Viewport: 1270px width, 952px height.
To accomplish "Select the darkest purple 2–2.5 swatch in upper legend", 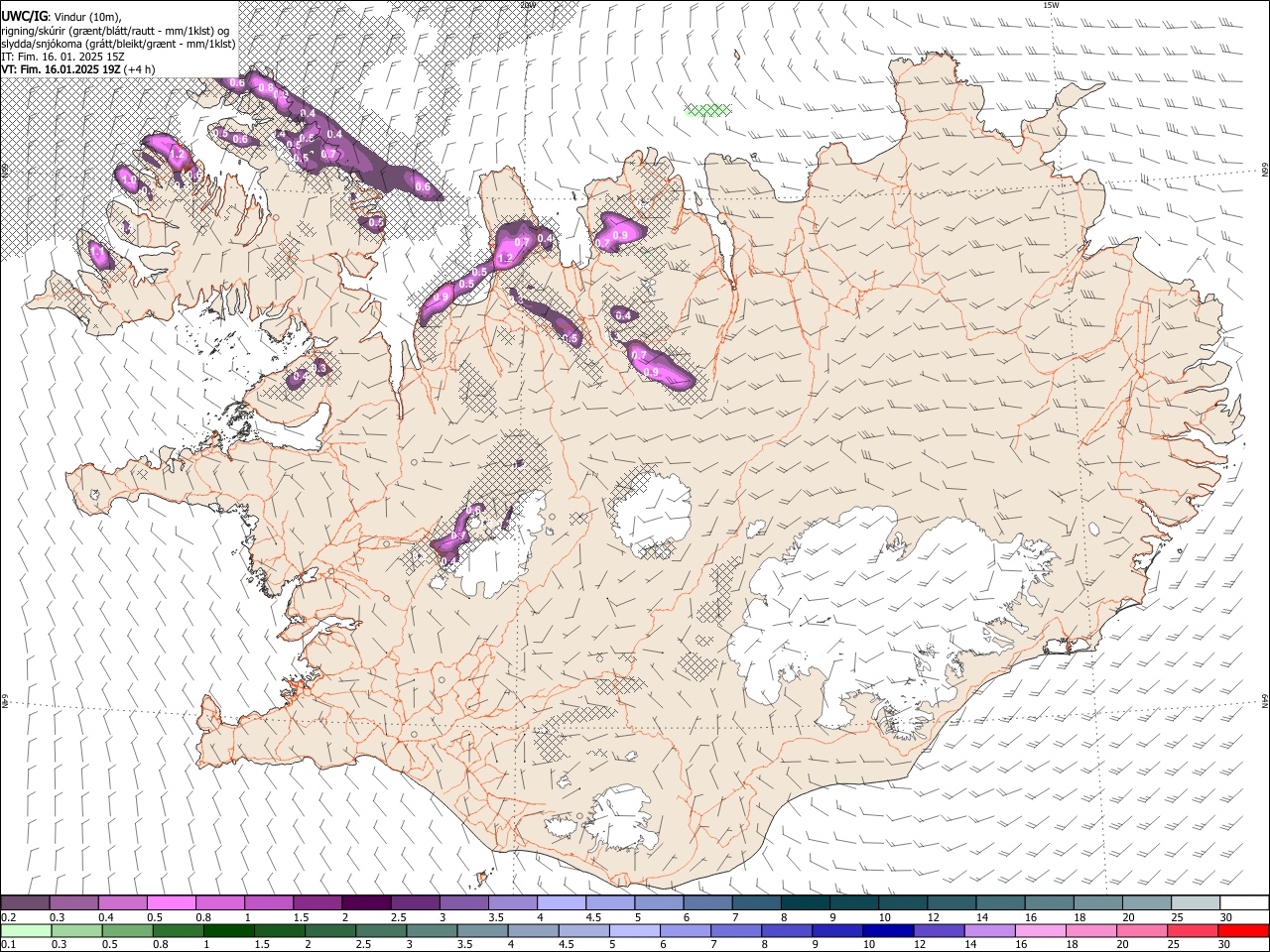I will [x=366, y=903].
